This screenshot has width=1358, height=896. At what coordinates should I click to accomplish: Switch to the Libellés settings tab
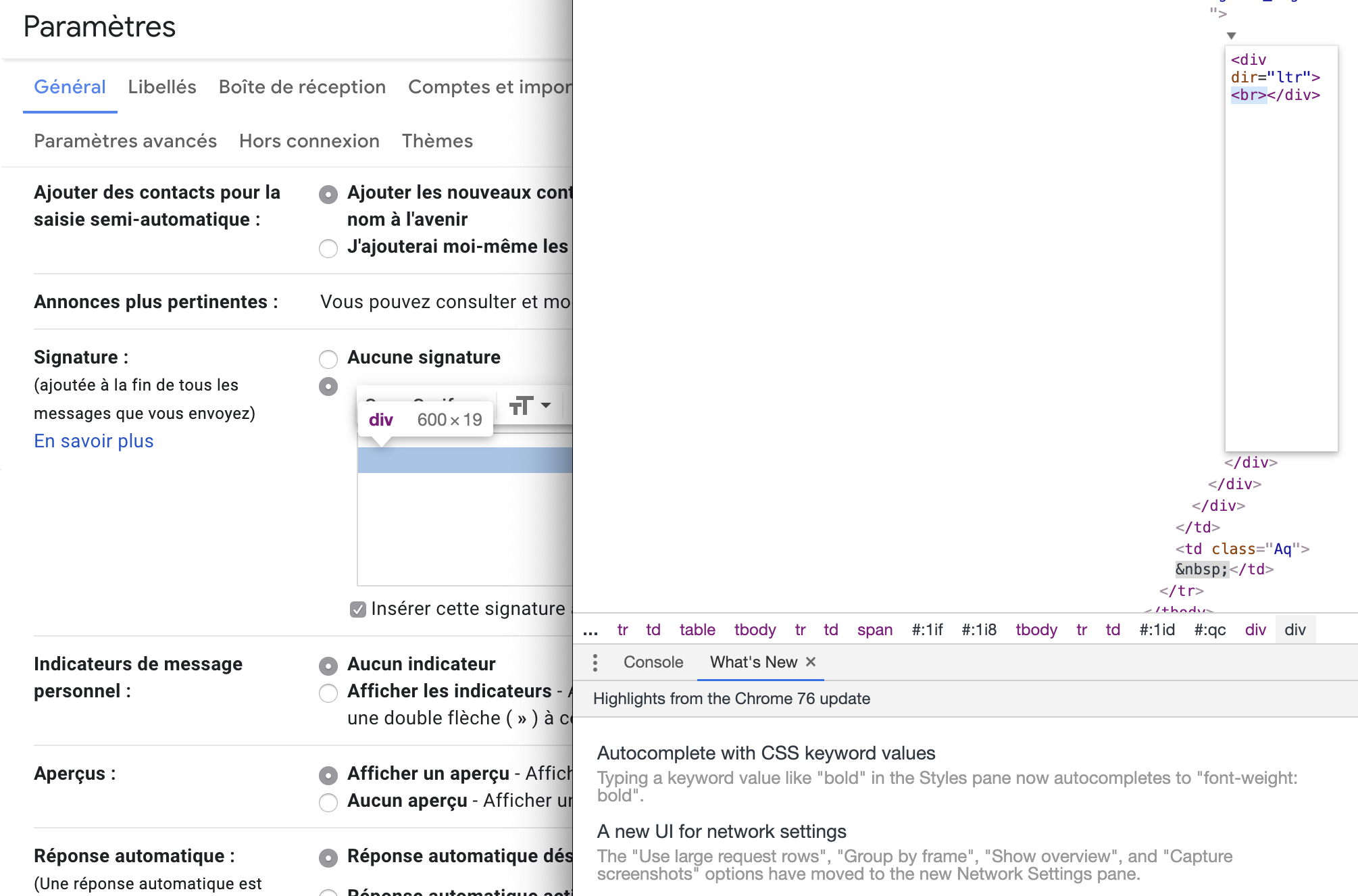coord(162,87)
